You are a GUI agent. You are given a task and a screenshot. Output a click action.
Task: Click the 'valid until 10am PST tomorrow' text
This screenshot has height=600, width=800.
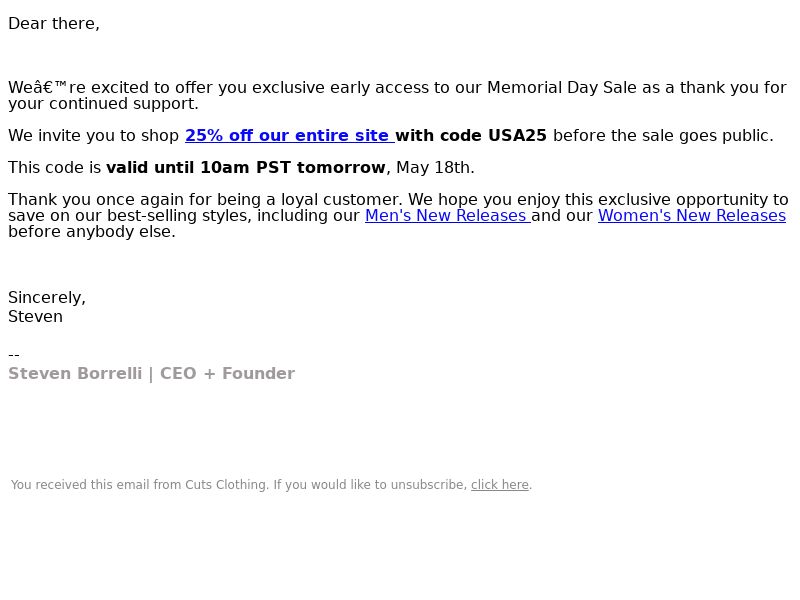point(245,168)
